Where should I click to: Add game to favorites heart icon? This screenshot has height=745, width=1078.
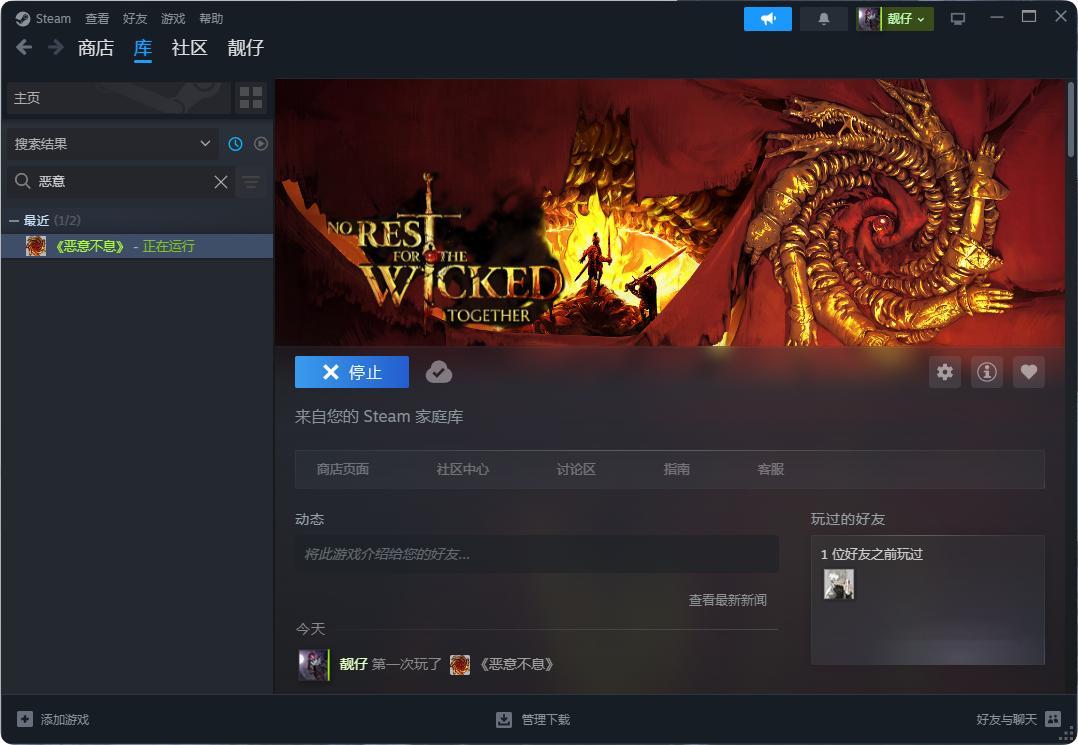1028,372
